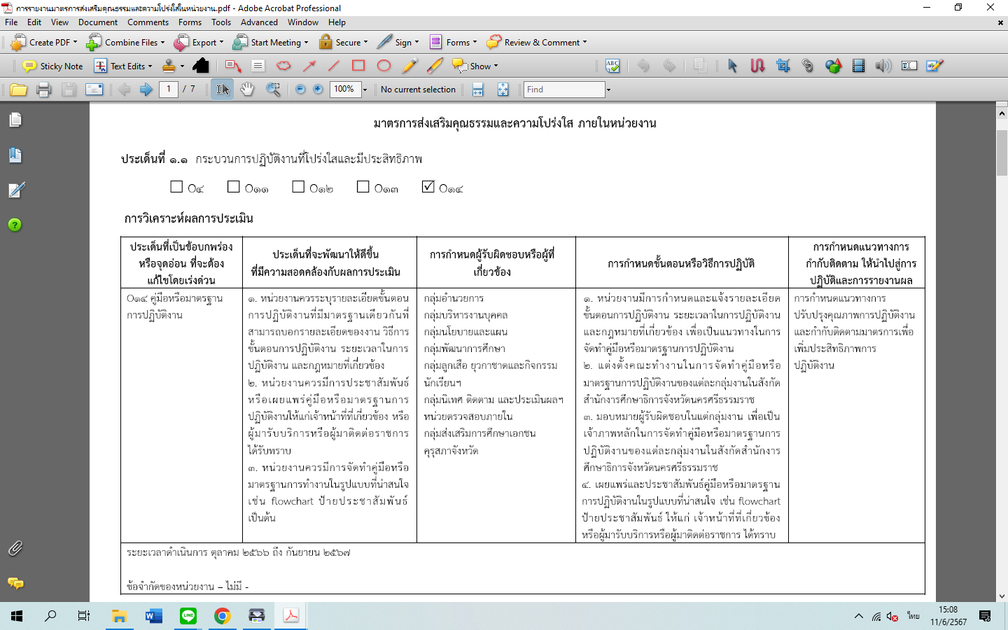Open the Document menu

point(98,22)
